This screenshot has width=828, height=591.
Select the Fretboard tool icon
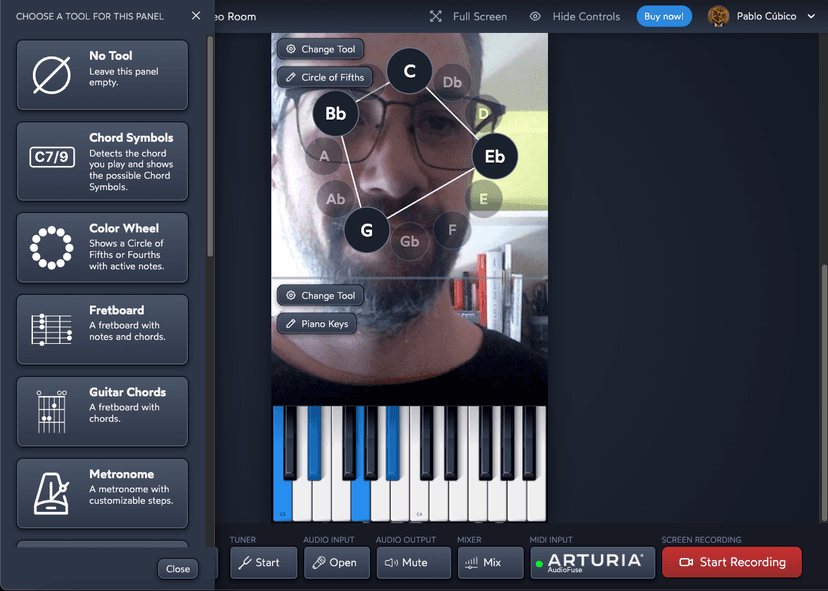click(52, 329)
